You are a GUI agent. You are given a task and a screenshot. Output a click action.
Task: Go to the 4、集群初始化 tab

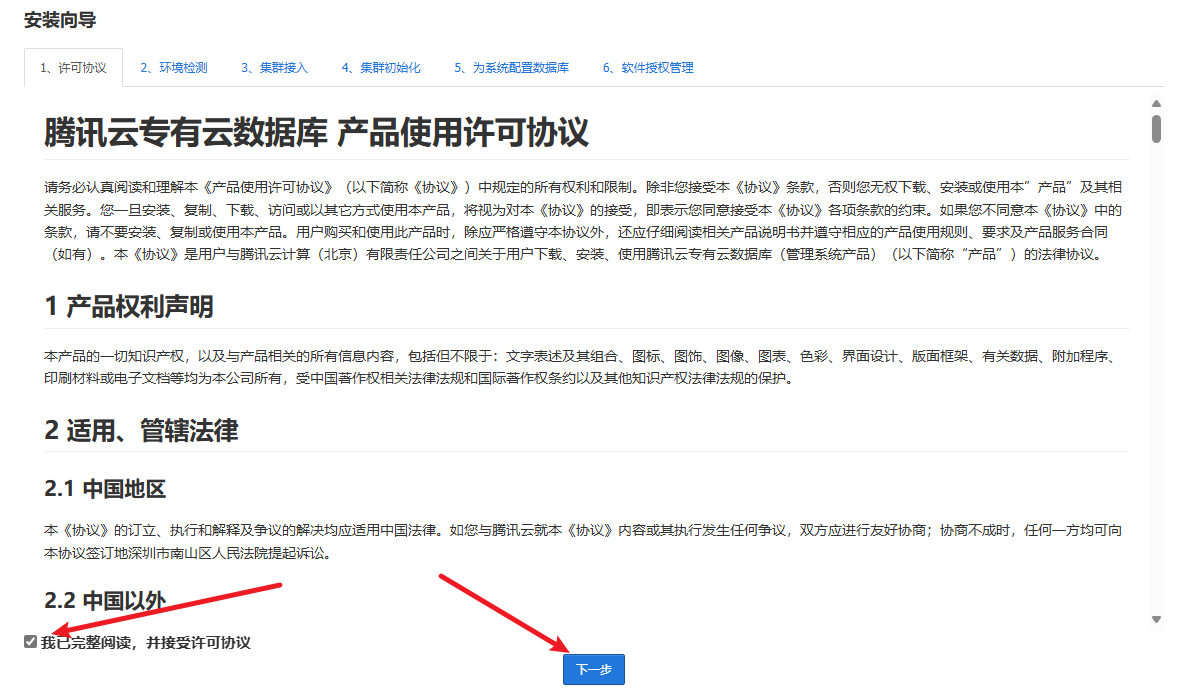tap(381, 68)
